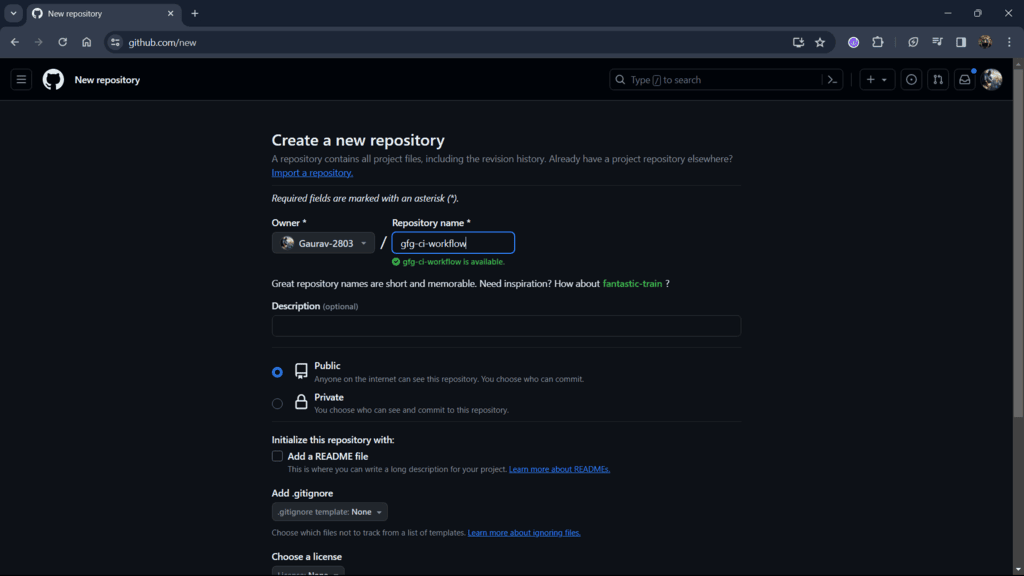
Task: Open the Extensions puzzle icon
Action: [878, 42]
